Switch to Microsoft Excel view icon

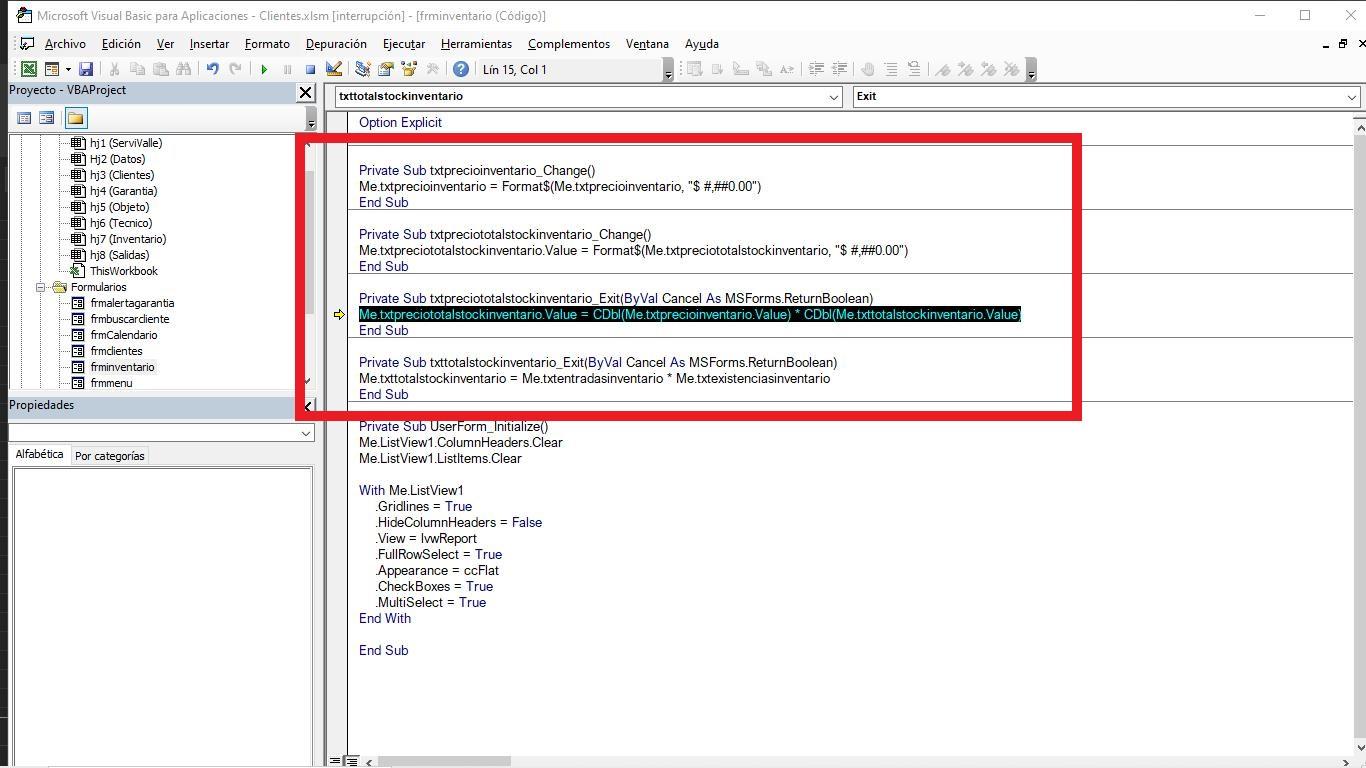click(x=29, y=69)
